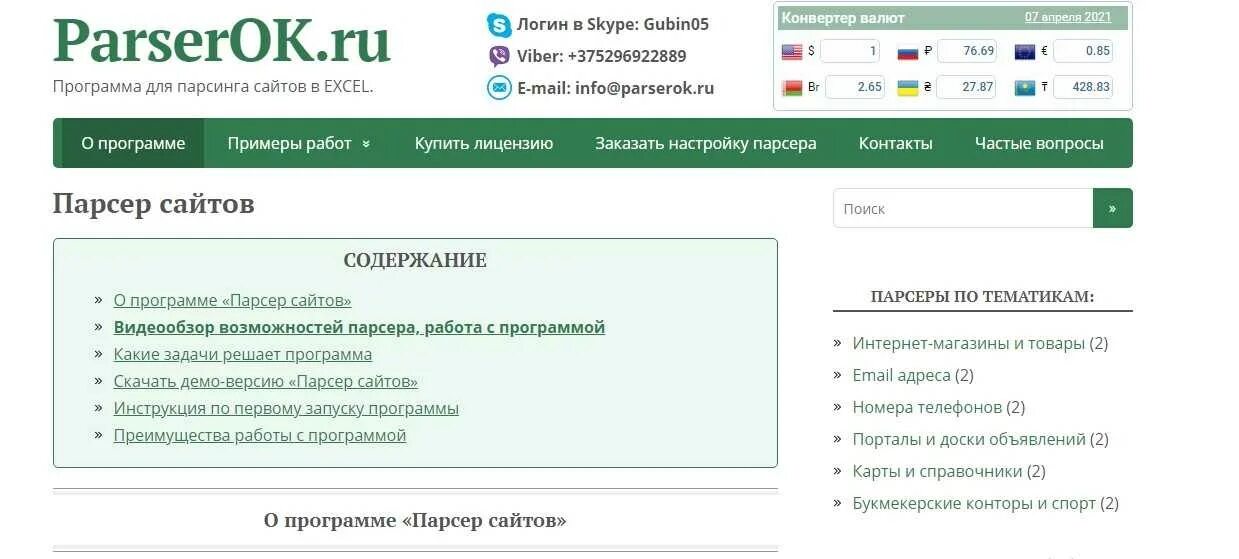Go to Купить лицензию page
The width and height of the screenshot is (1239, 559).
point(484,143)
